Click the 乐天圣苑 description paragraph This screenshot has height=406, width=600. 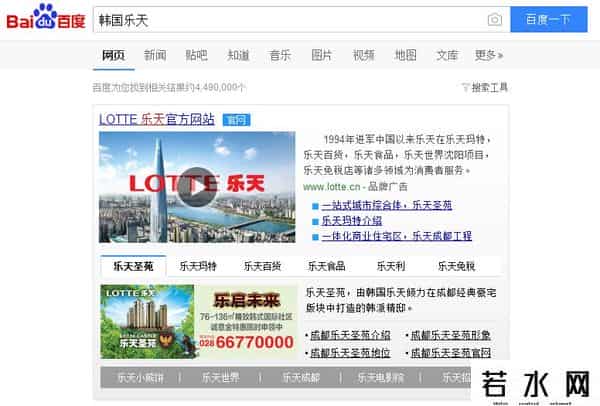[401, 300]
